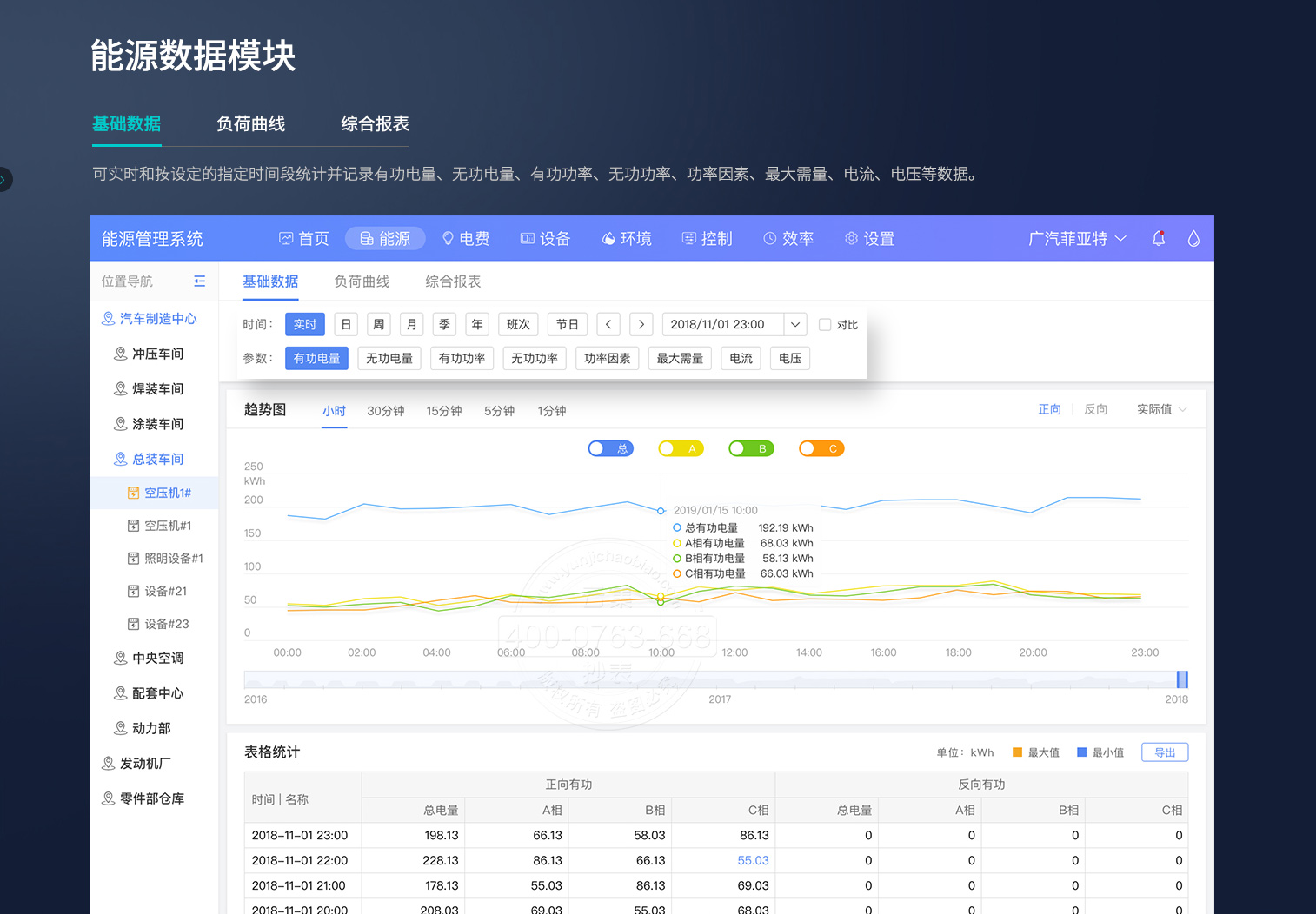This screenshot has height=914, width=1316.
Task: Click the location pin icon beside 汽车制造中心
Action: [x=108, y=319]
